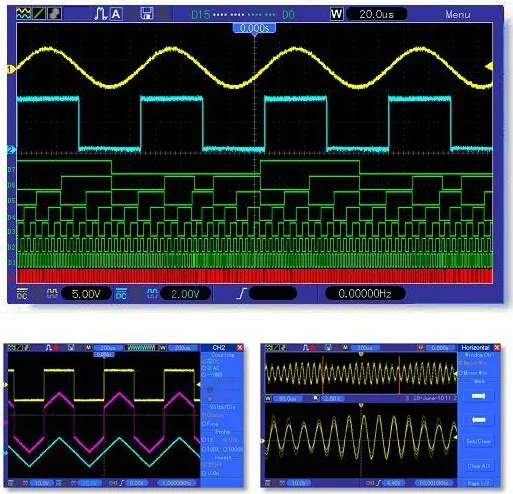Screen dimensions: 513x494
Task: Select the Fine Volts/Div radio option
Action: click(211, 424)
